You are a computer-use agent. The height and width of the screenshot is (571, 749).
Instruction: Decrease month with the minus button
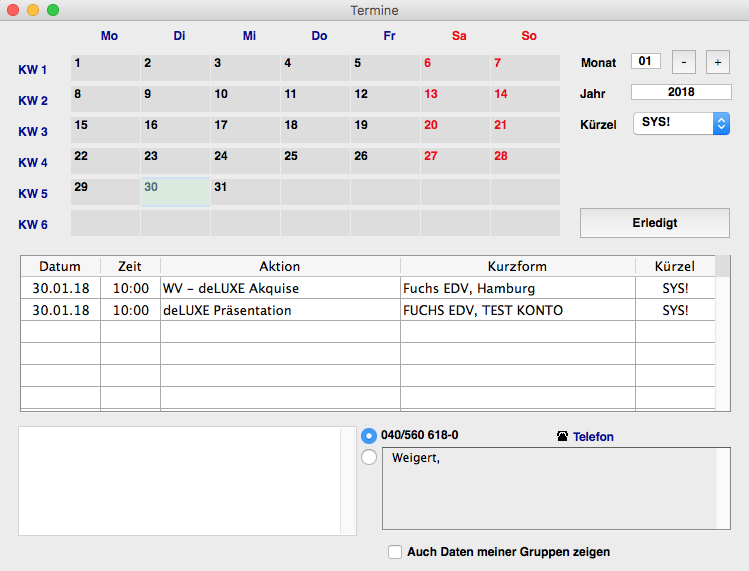coord(683,62)
